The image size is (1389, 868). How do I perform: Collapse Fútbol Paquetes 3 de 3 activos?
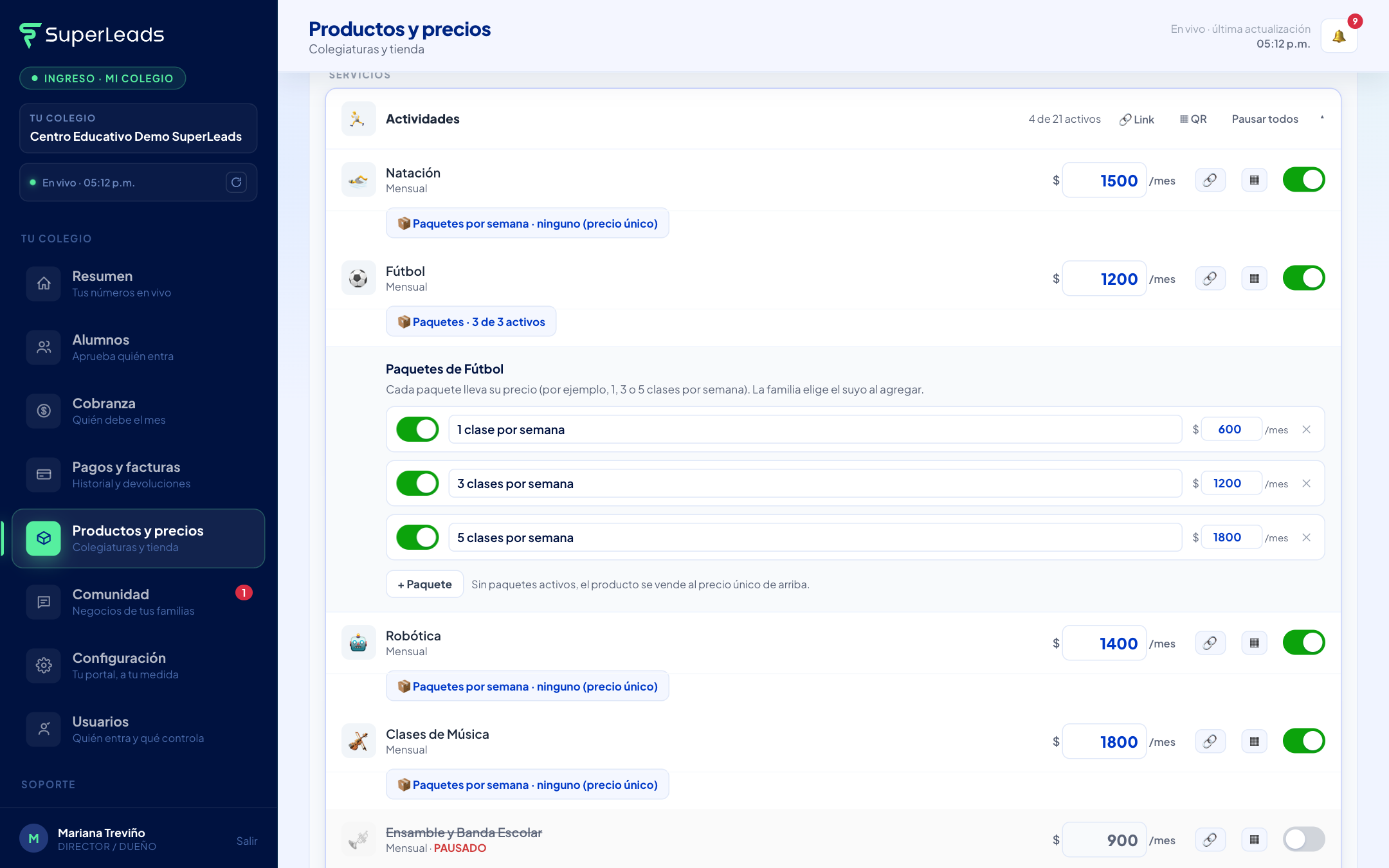point(471,321)
